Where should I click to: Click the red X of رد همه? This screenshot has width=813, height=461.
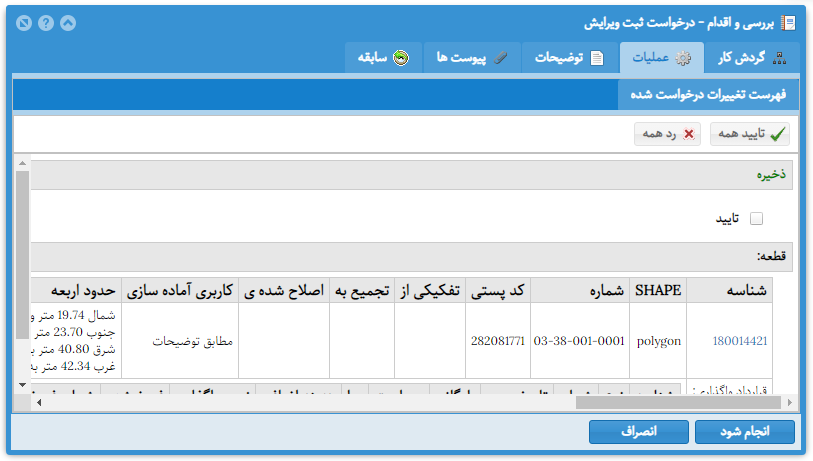(689, 134)
